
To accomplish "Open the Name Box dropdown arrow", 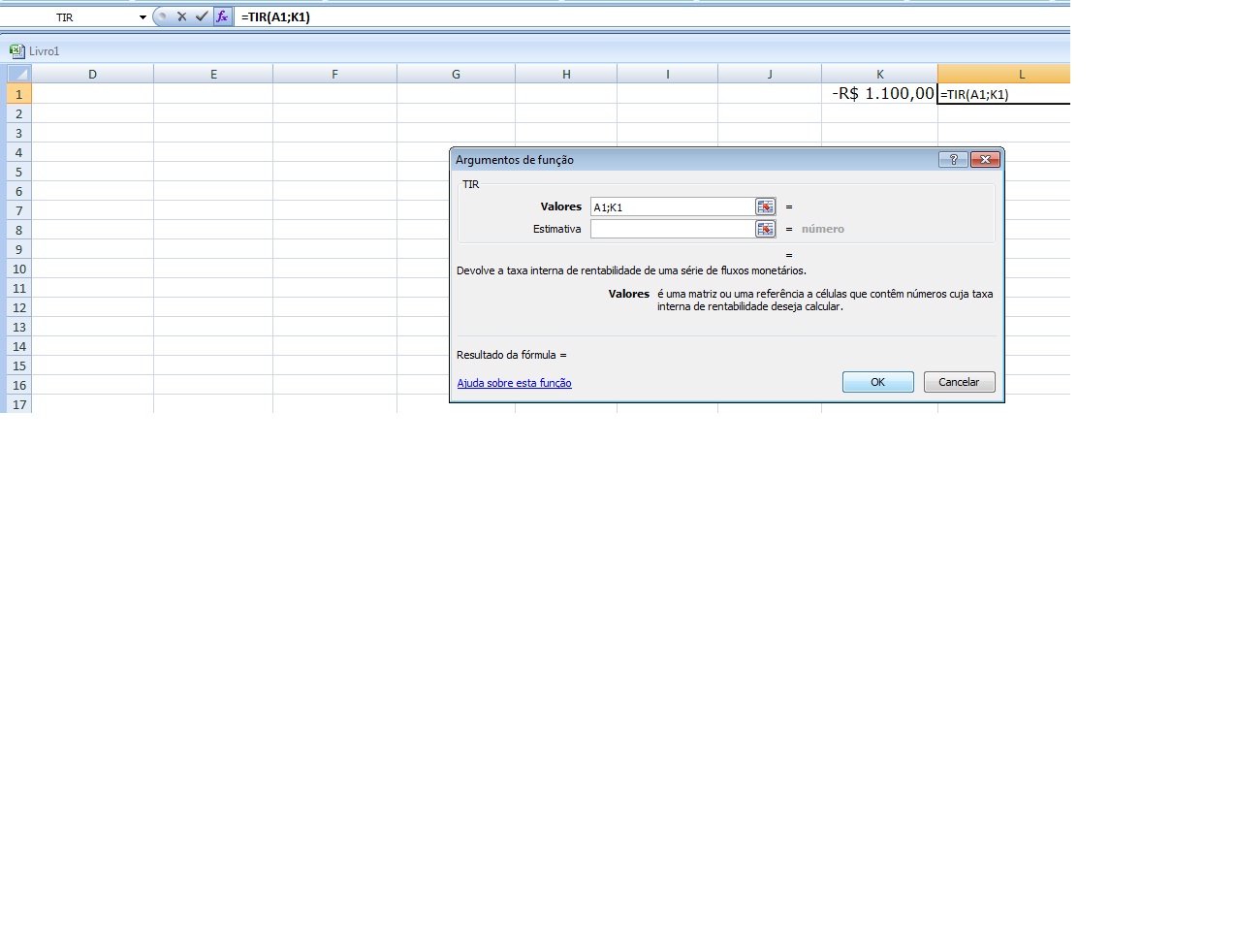I will (143, 17).
